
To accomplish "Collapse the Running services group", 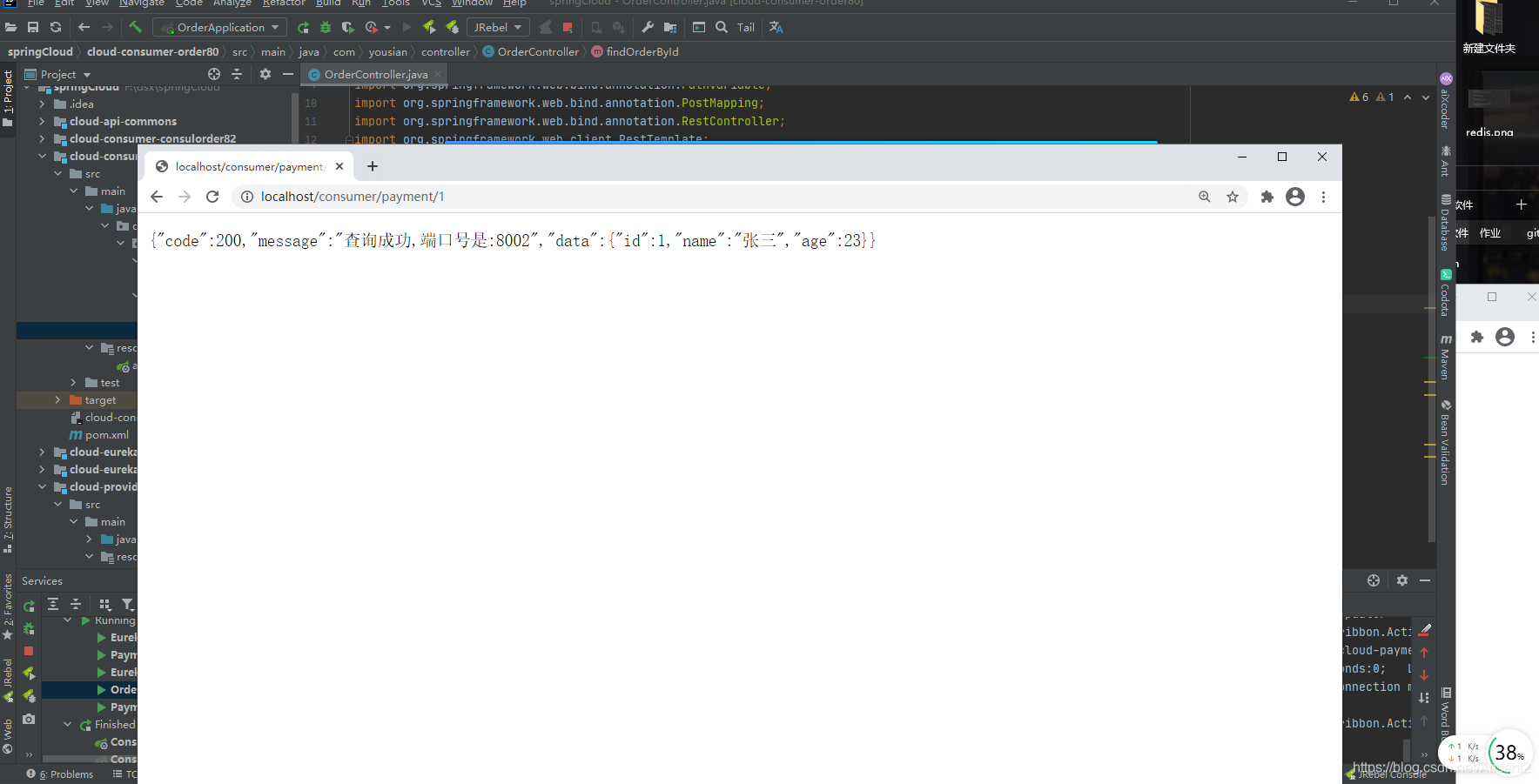I will pyautogui.click(x=68, y=620).
